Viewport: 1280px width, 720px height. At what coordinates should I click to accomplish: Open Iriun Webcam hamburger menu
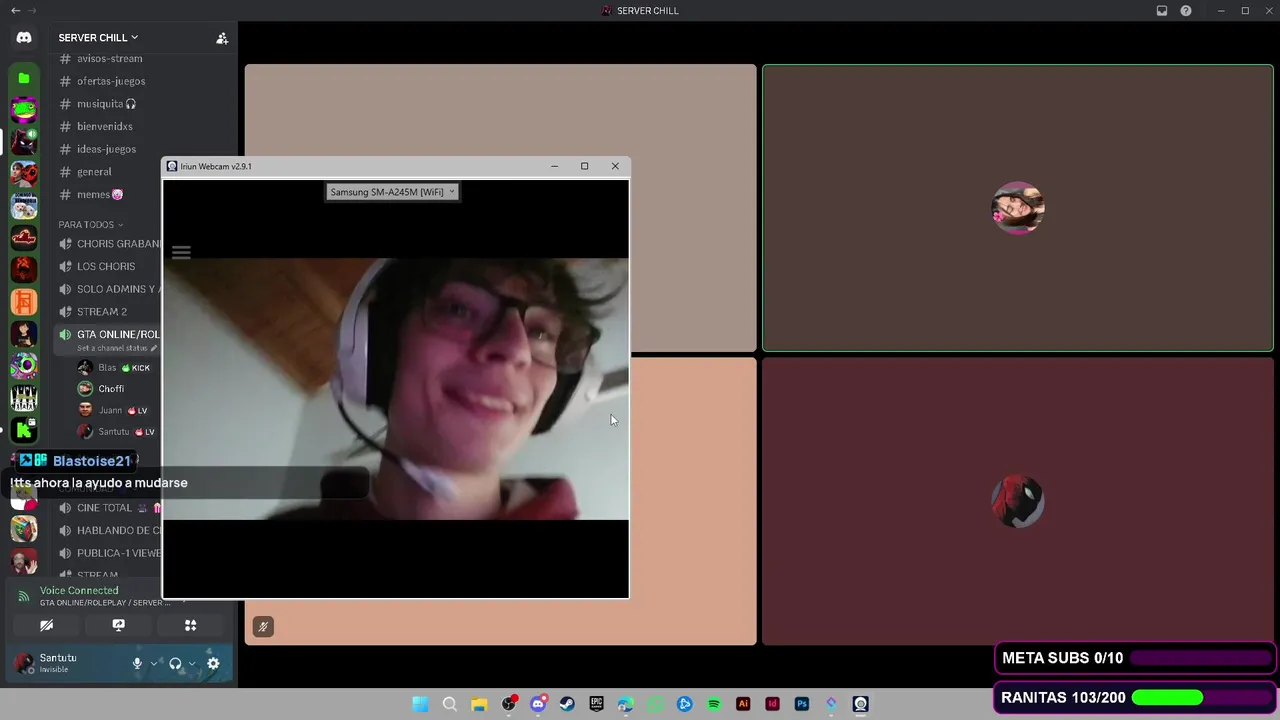(181, 252)
